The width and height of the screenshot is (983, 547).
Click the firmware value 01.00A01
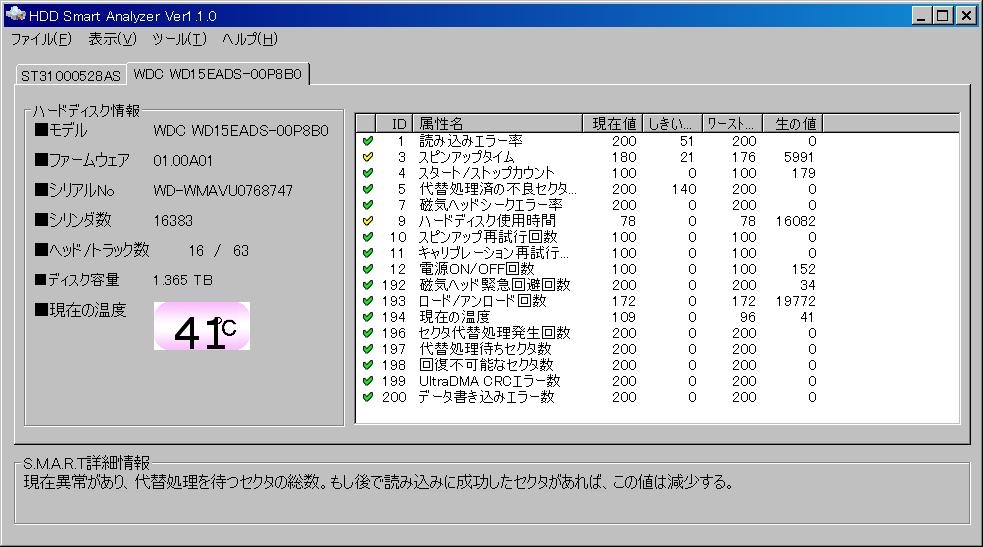click(183, 161)
